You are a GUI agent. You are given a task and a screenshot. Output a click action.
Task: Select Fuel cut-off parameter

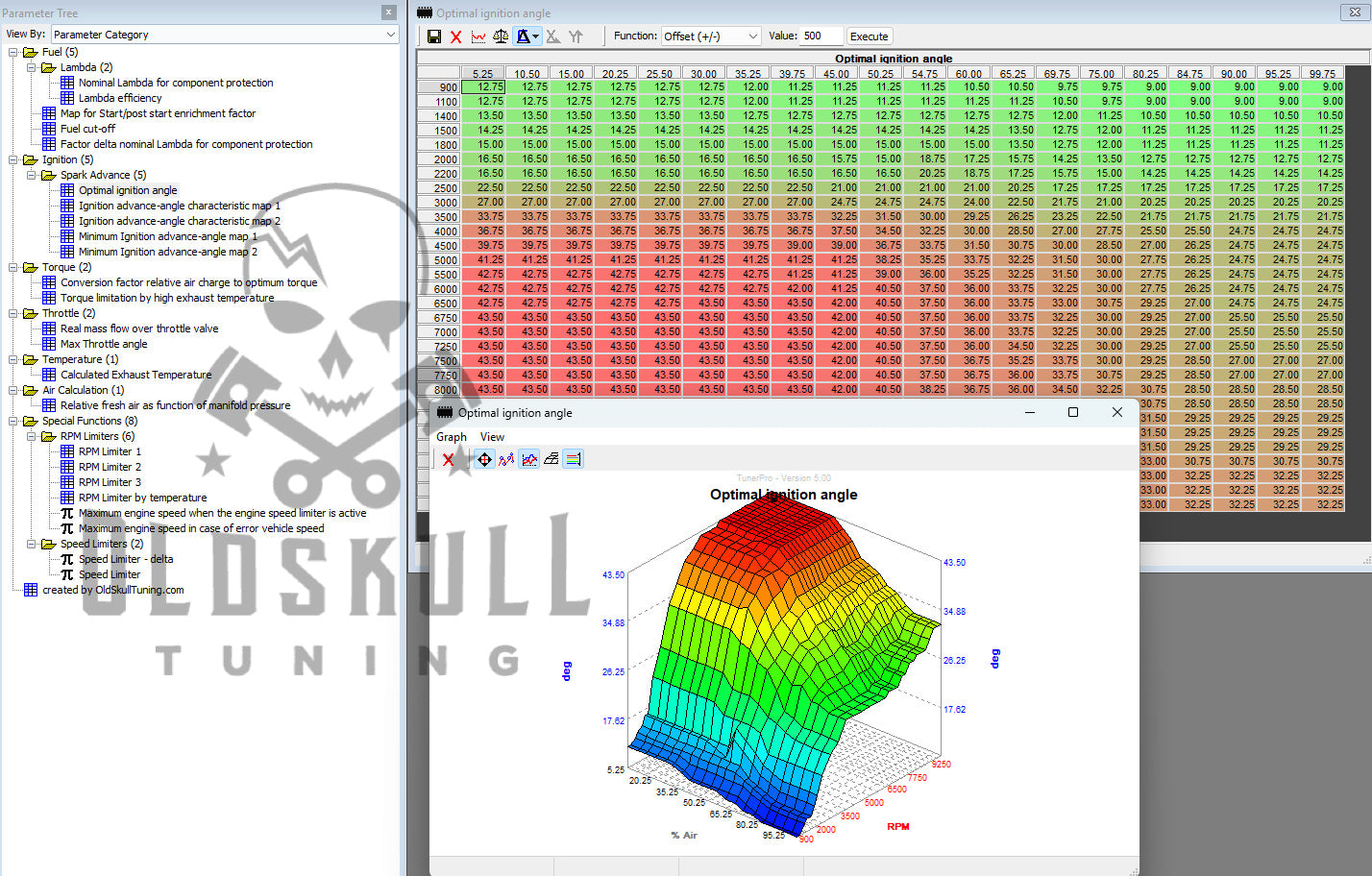[87, 129]
